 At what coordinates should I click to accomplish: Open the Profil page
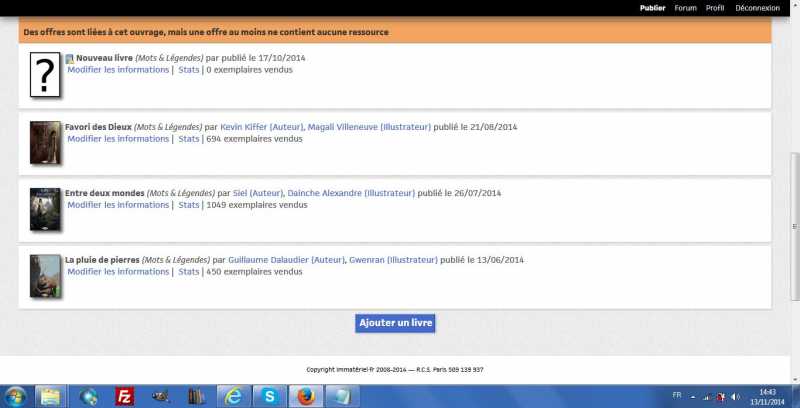point(715,8)
